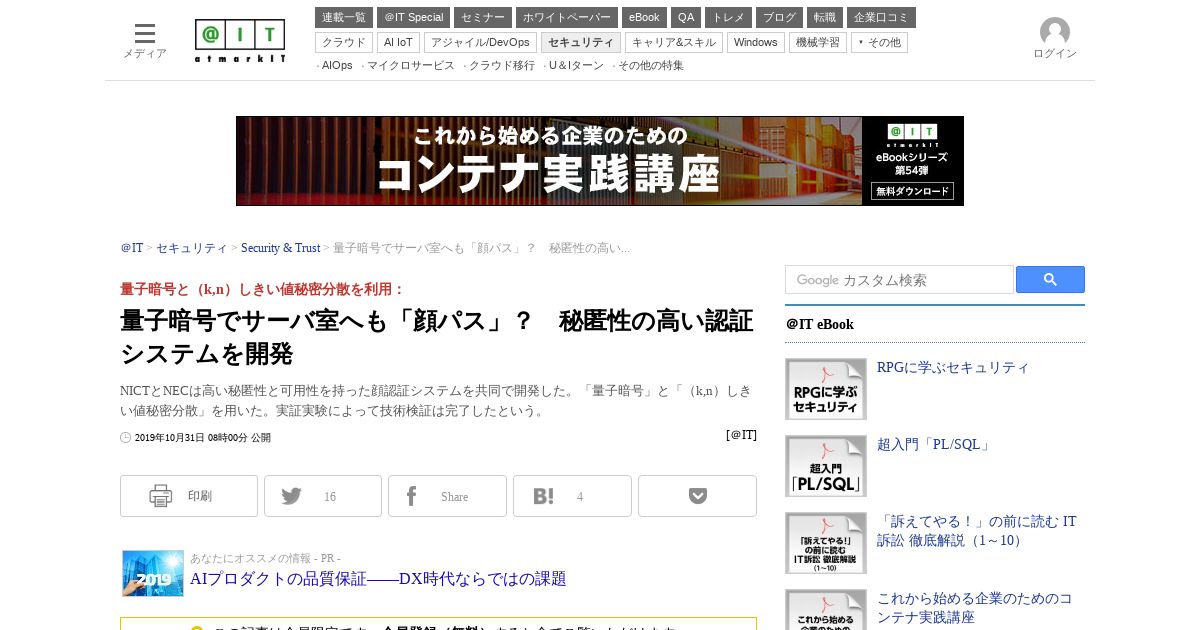Select the Windows category tab

(x=756, y=42)
